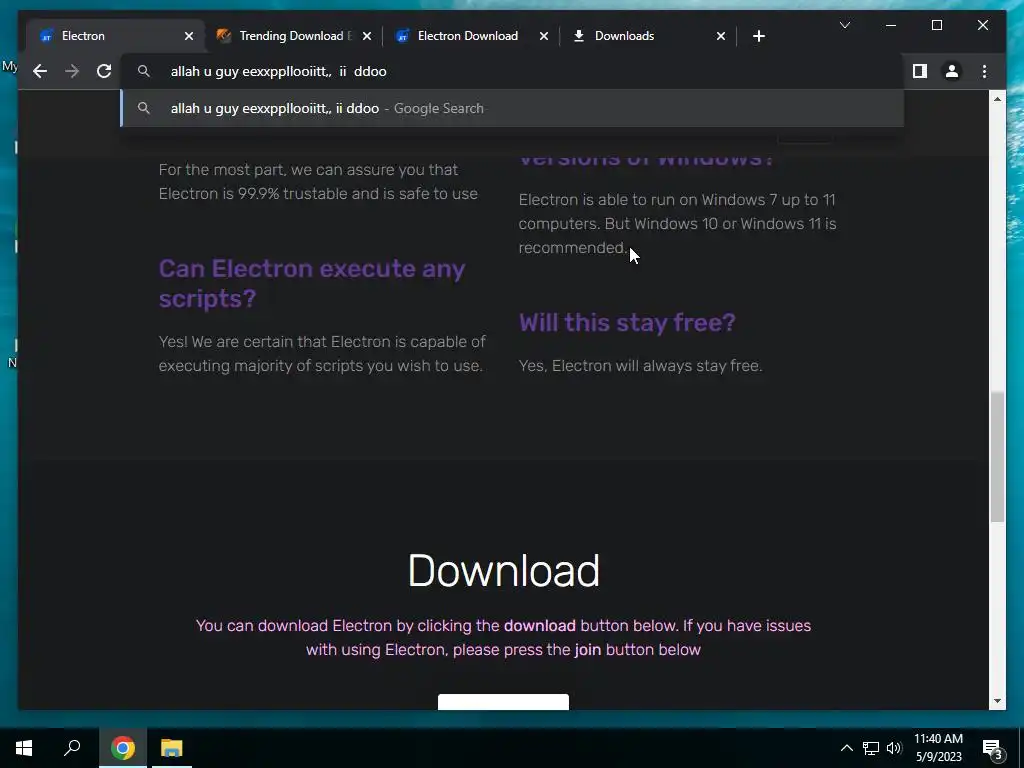This screenshot has height=768, width=1024.
Task: Show hidden system tray icons
Action: [846, 748]
